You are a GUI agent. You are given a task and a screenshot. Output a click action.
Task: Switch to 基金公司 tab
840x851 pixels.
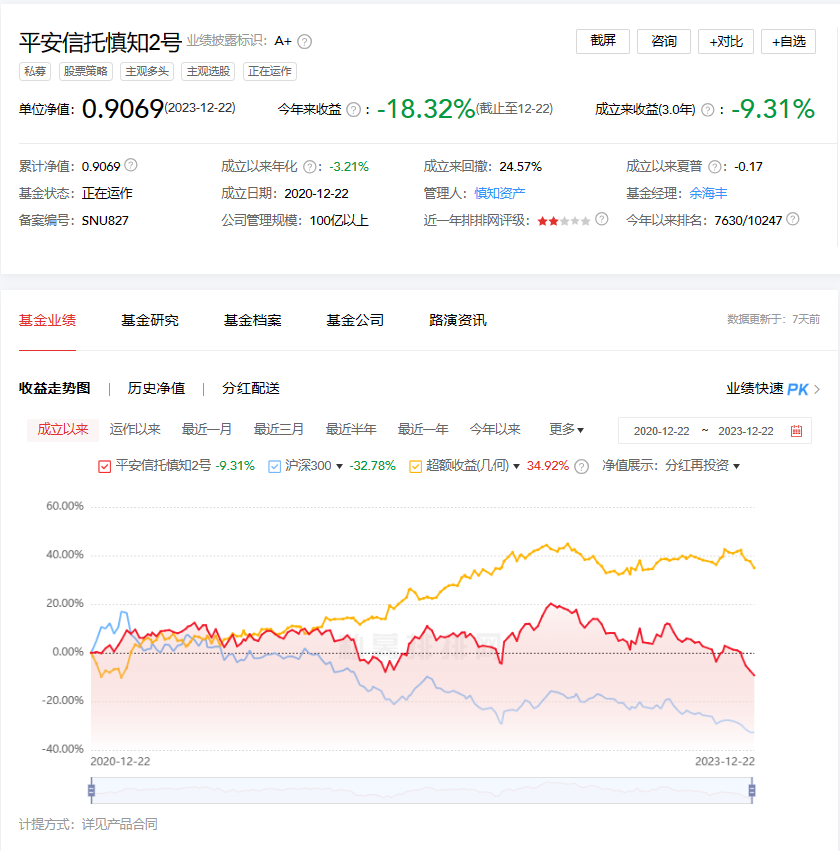coord(355,320)
